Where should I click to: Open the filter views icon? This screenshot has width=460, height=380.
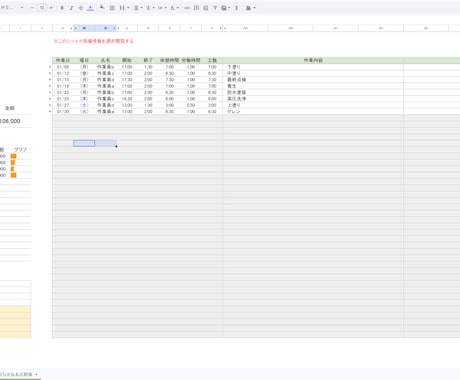click(226, 8)
